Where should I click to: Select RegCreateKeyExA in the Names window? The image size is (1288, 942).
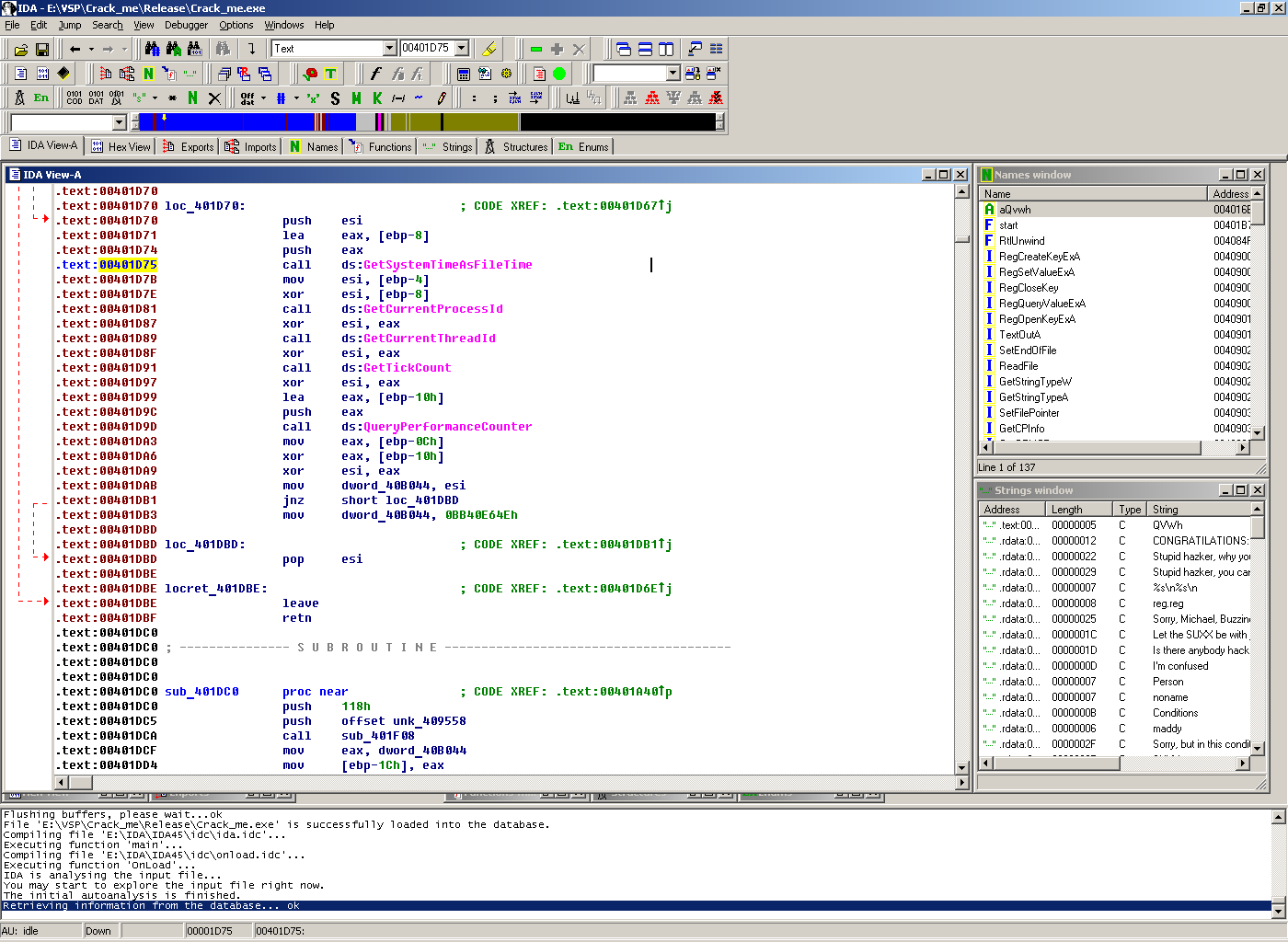1040,257
